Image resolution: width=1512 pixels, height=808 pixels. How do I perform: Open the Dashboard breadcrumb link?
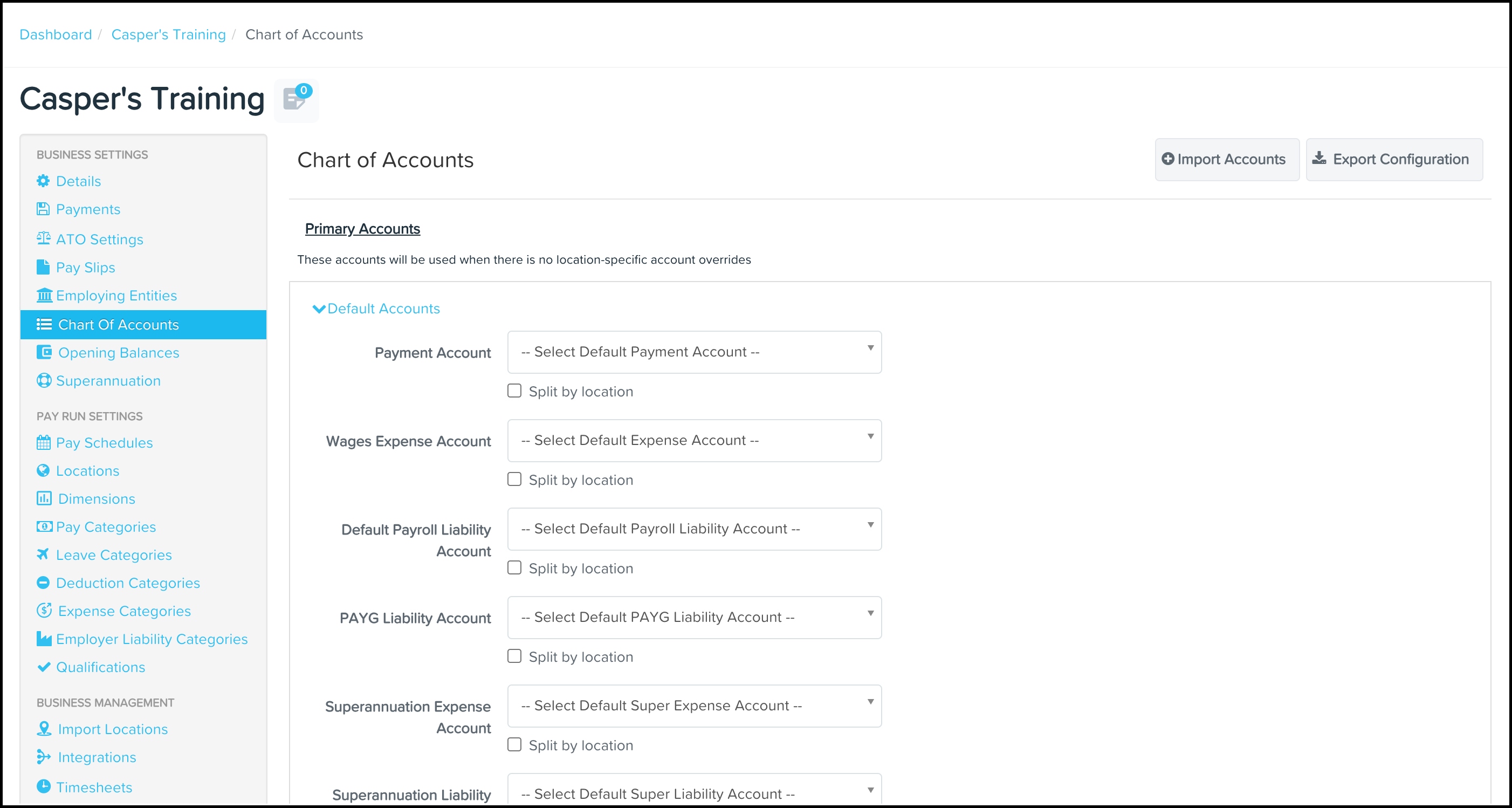[x=56, y=35]
